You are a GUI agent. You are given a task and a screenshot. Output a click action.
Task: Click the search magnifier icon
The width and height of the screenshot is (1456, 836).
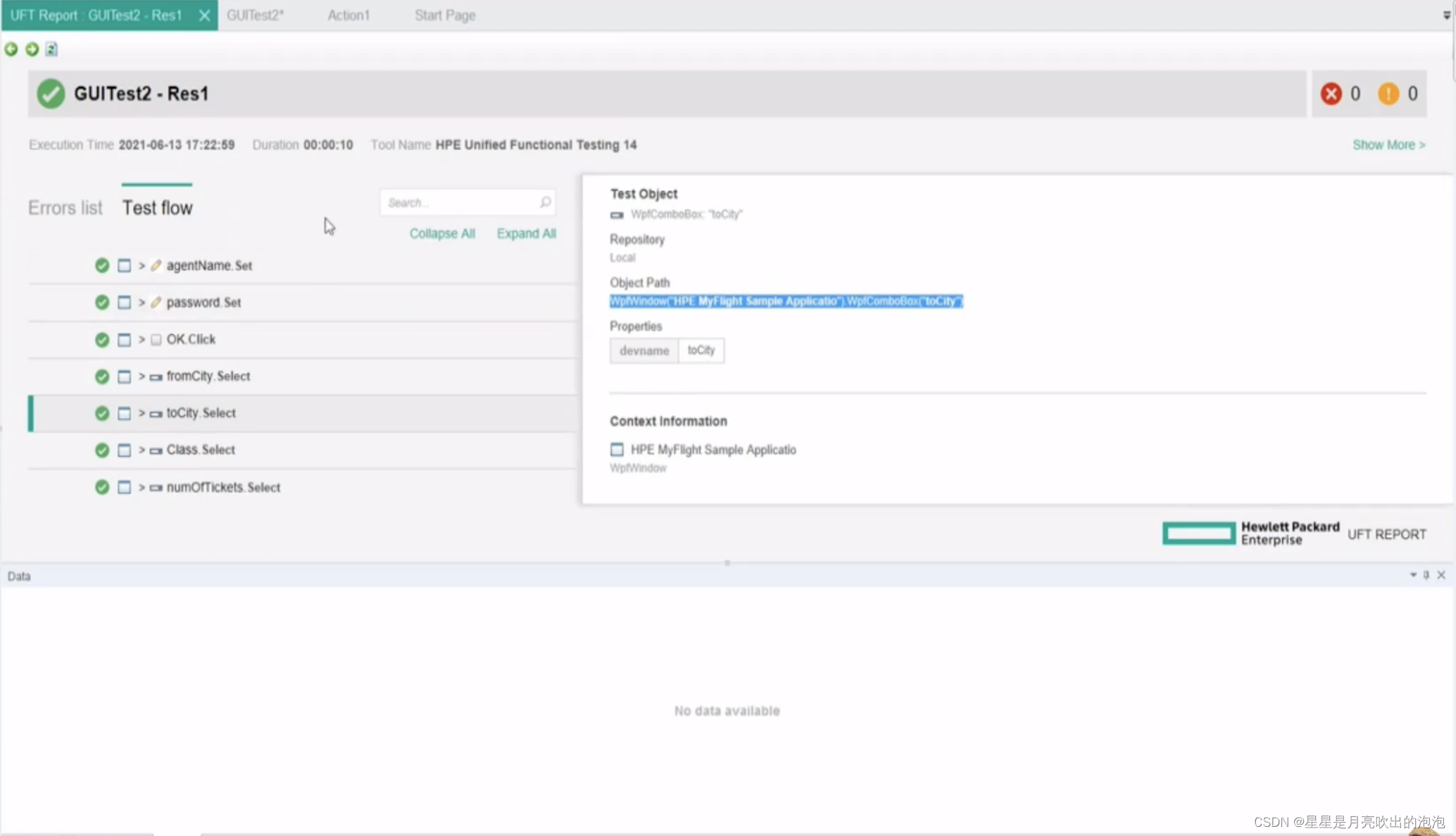[545, 203]
